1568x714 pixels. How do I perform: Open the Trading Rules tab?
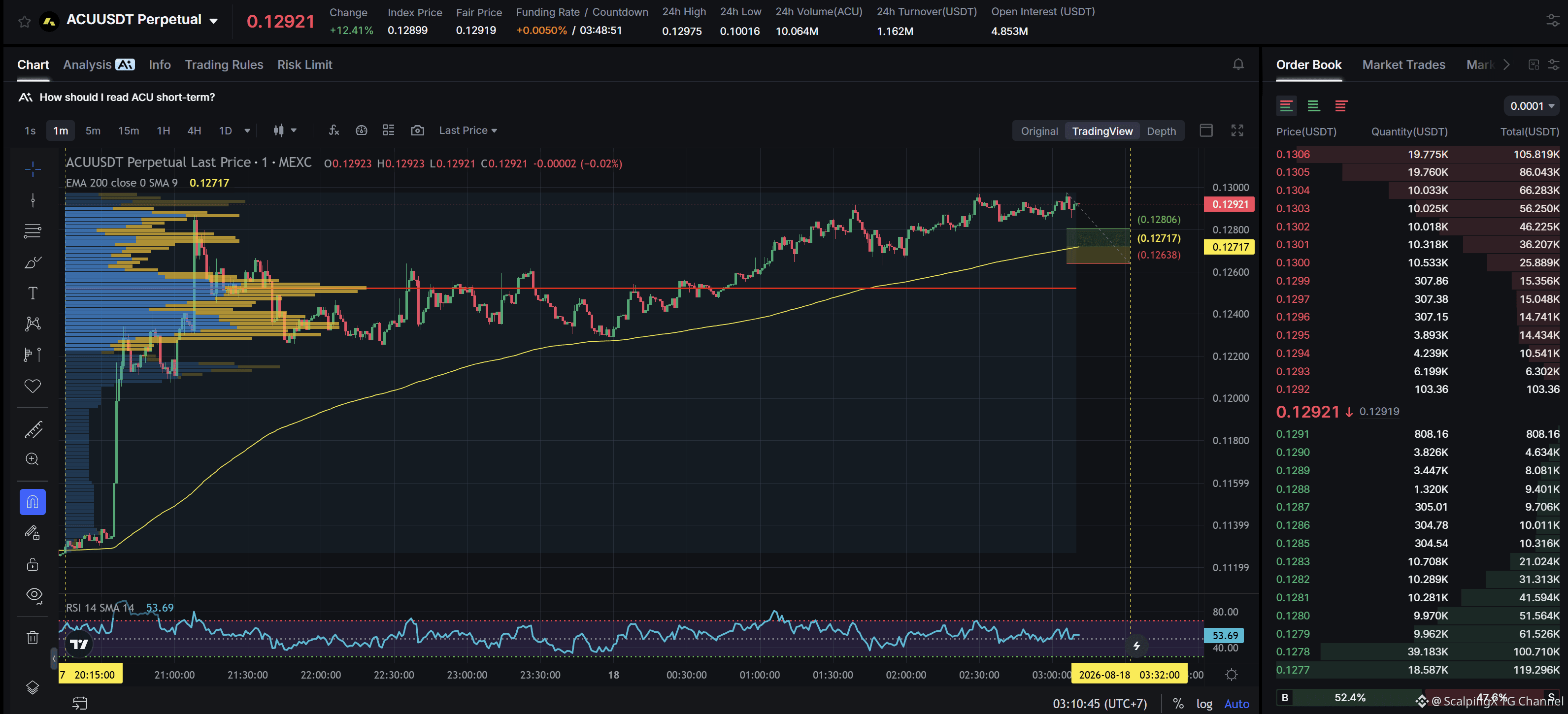point(224,65)
